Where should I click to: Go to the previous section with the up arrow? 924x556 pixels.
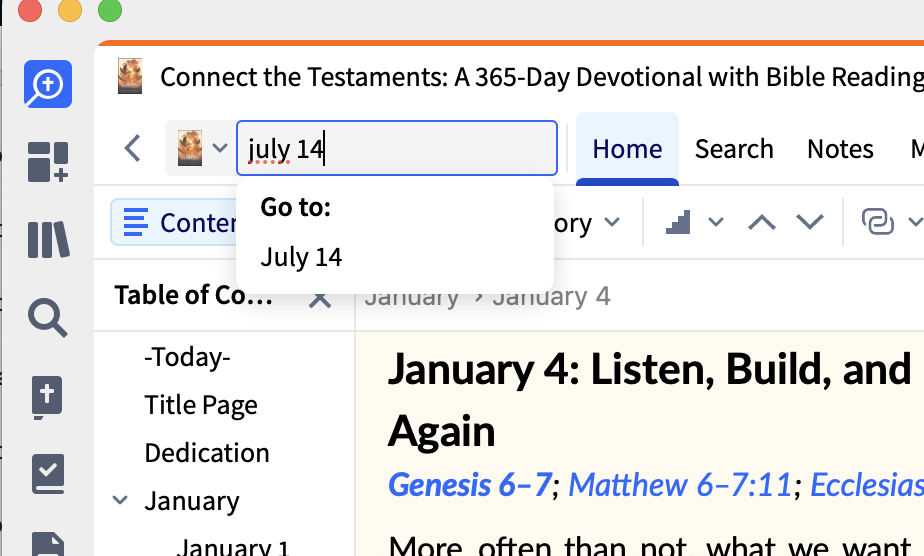pos(761,222)
